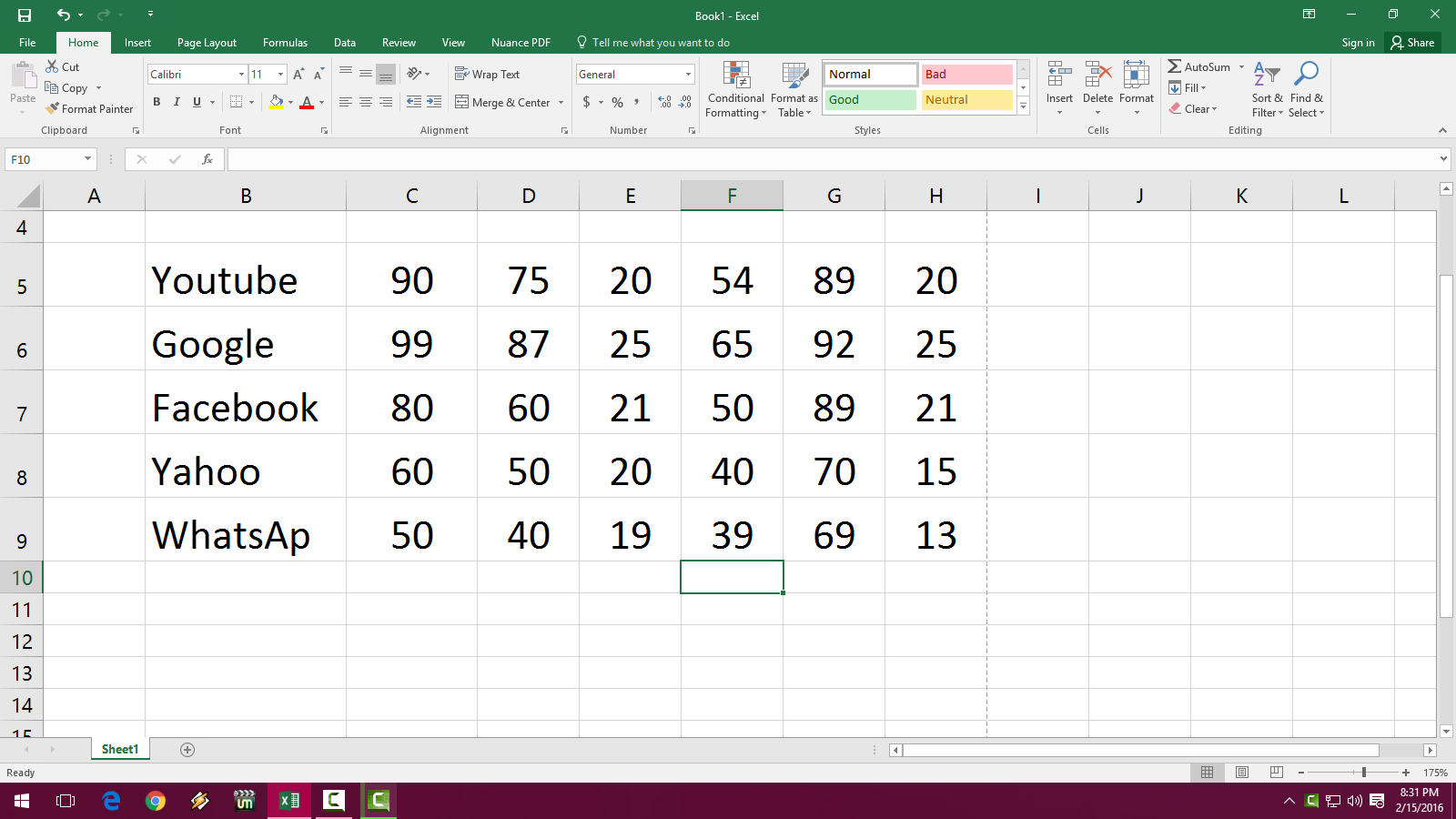Click the AutoSum sigma button
The width and height of the screenshot is (1456, 819).
pos(1198,66)
